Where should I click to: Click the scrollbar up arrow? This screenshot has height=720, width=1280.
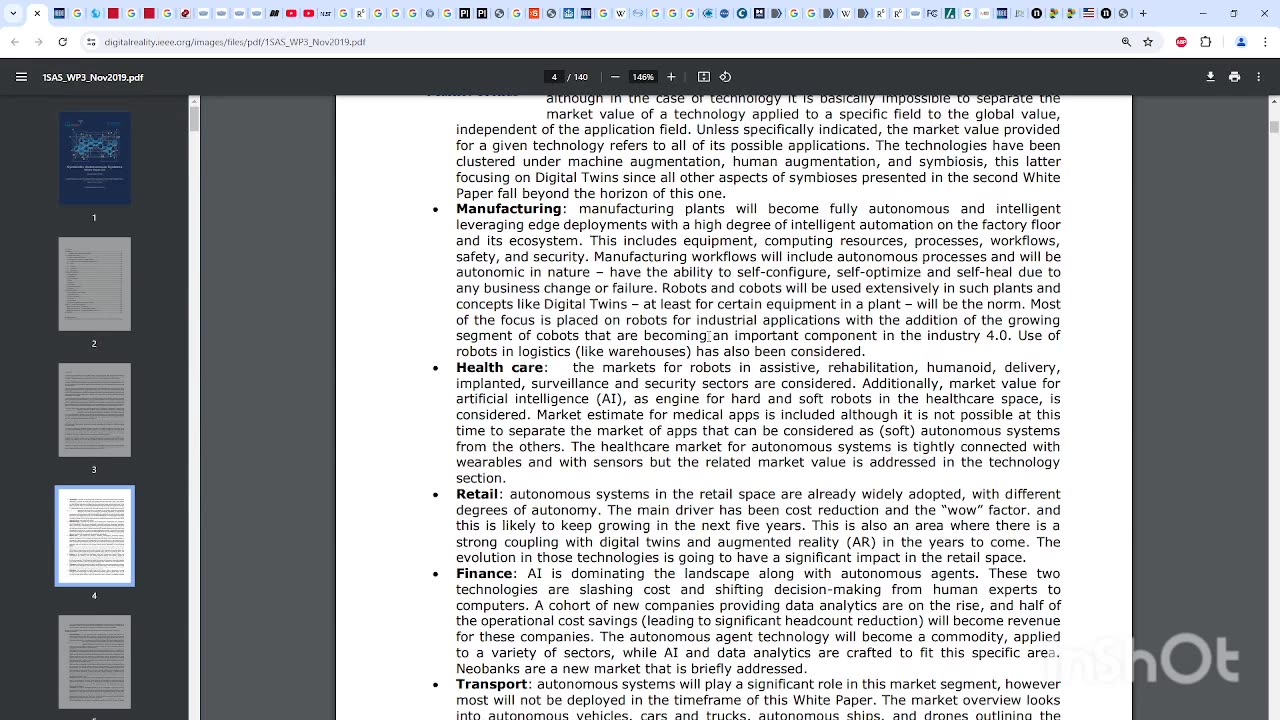1274,102
